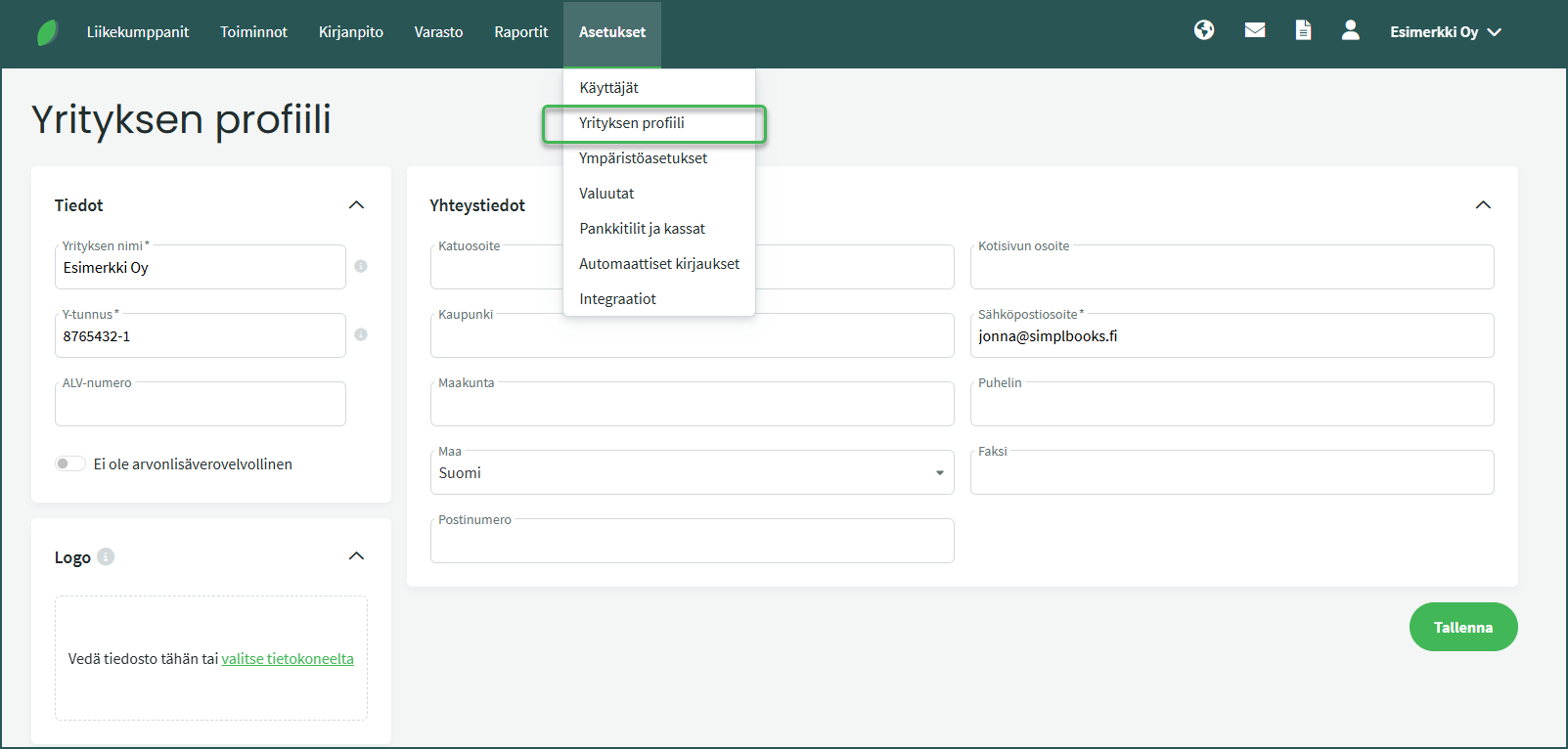Open the Maa country dropdown
Screen dimensions: 1568x749
(692, 473)
